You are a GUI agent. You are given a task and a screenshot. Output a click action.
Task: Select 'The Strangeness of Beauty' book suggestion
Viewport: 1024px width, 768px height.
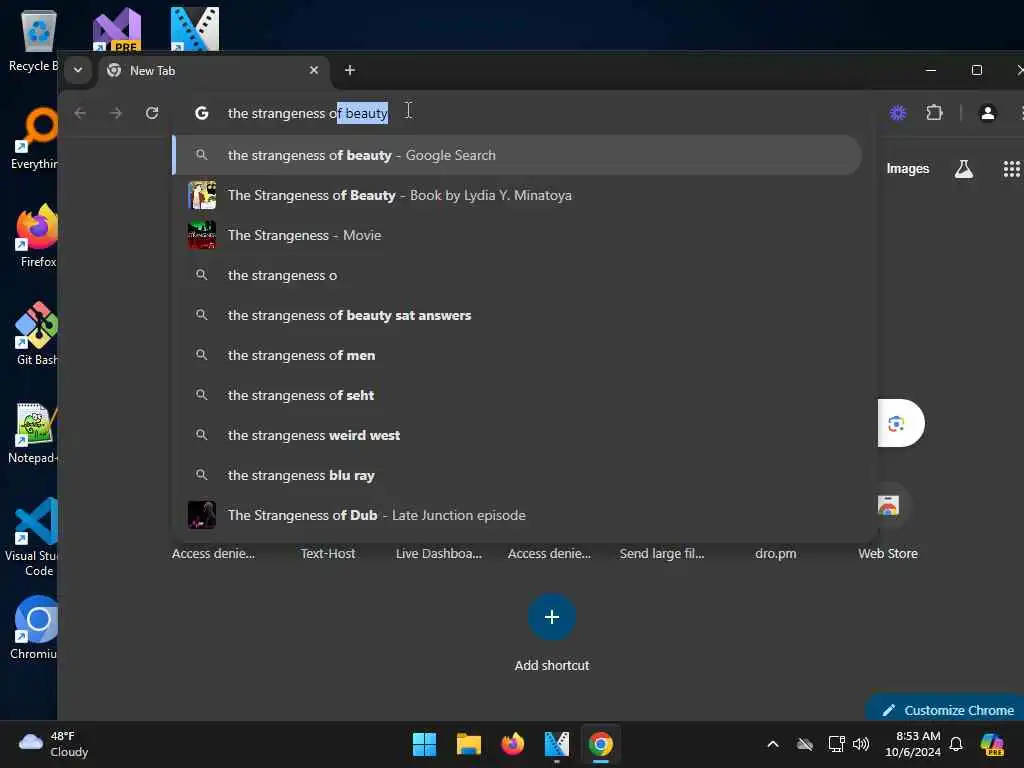click(517, 195)
